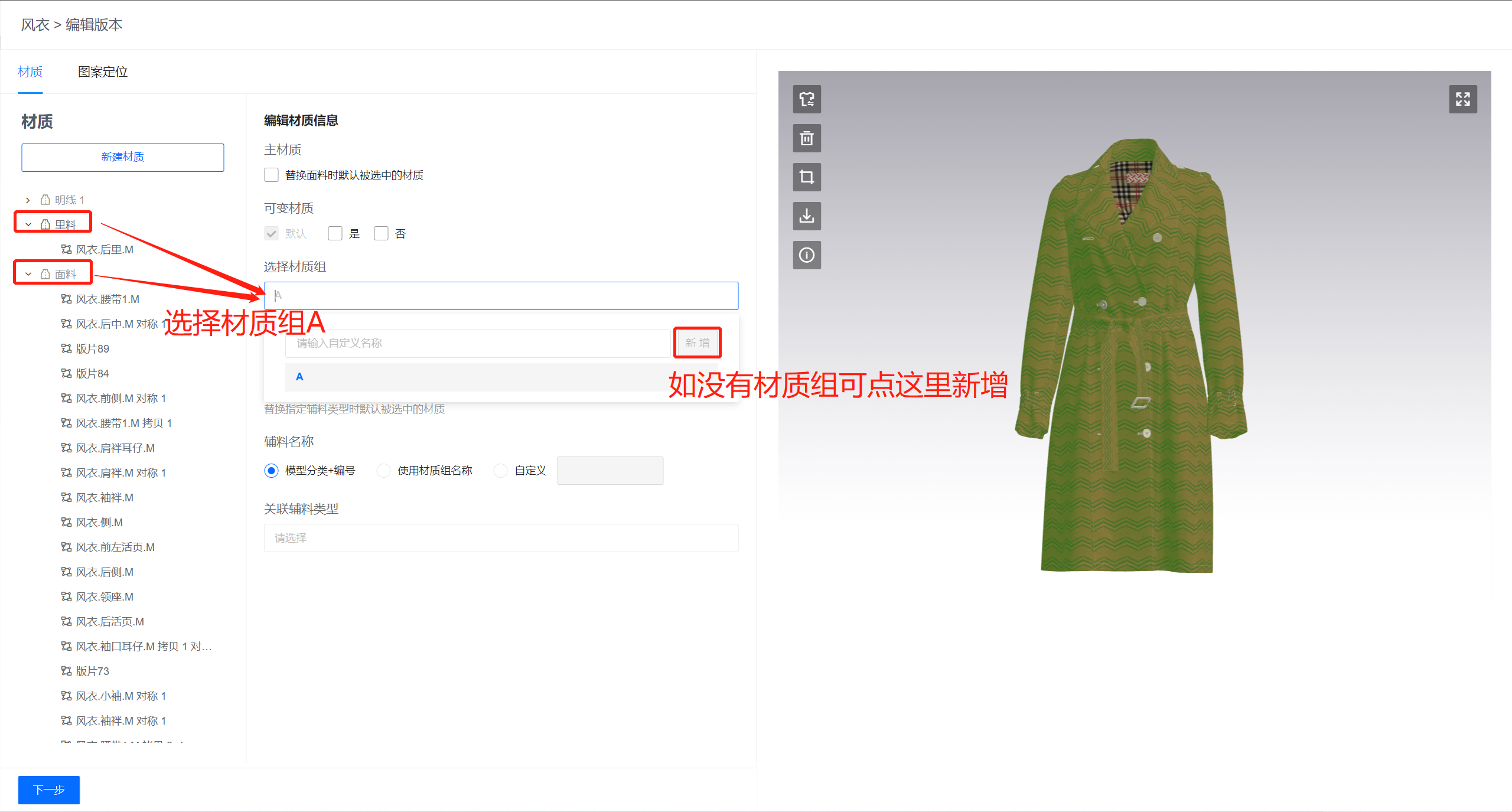Switch to the 图案定位 tab
Viewport: 1512px width, 812px height.
pyautogui.click(x=103, y=72)
